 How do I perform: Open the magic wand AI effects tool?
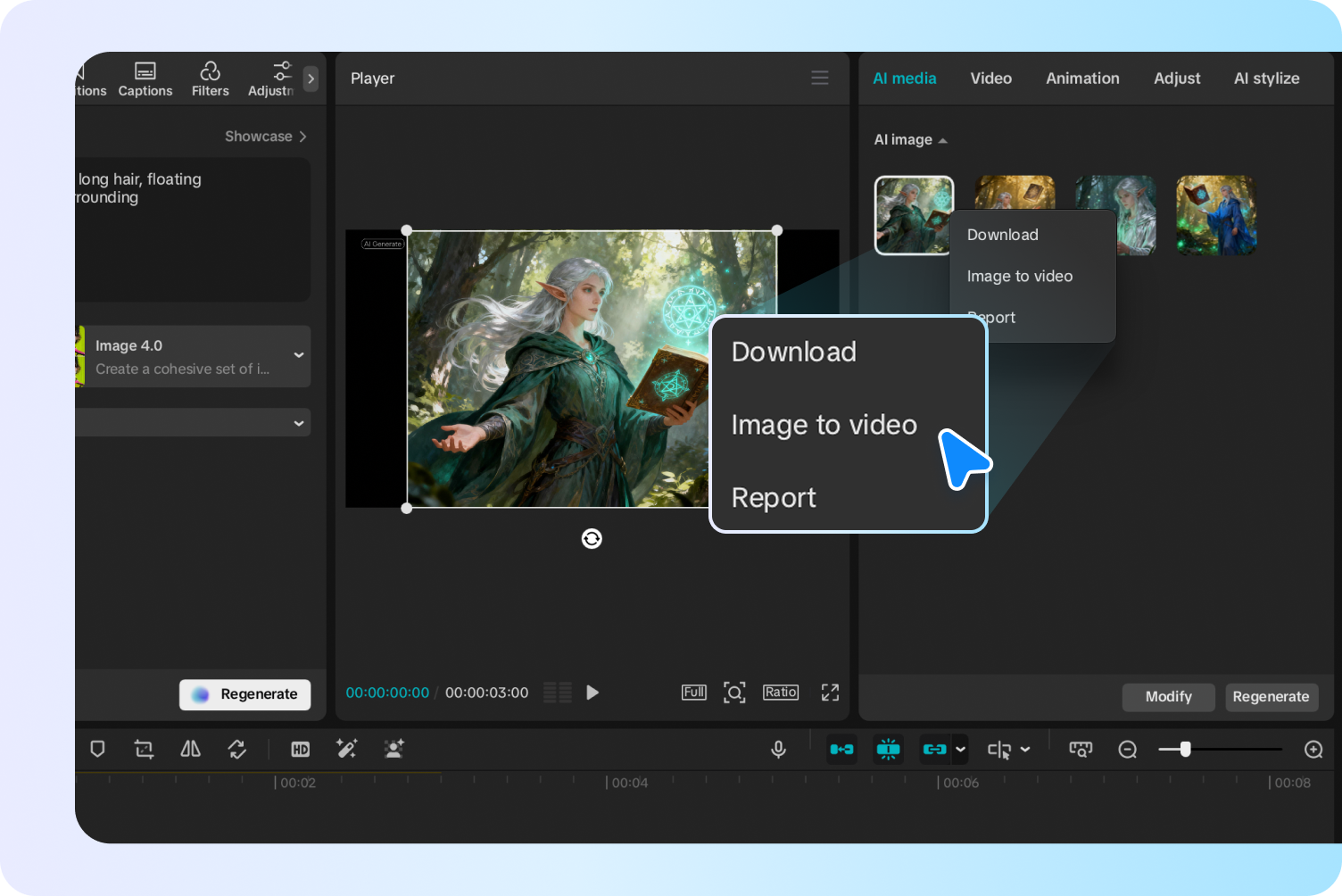(x=347, y=749)
